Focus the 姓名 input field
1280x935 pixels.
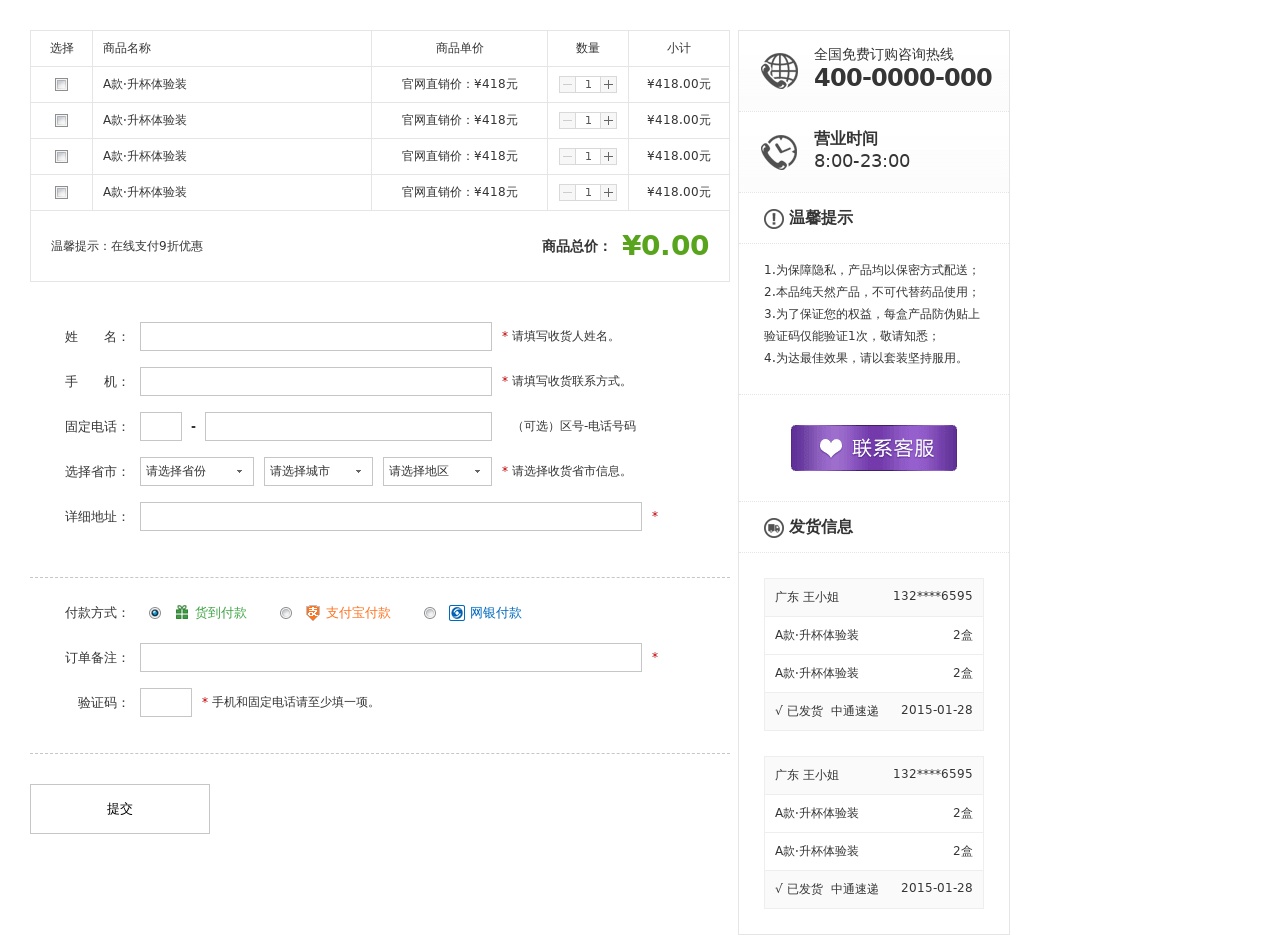point(316,337)
